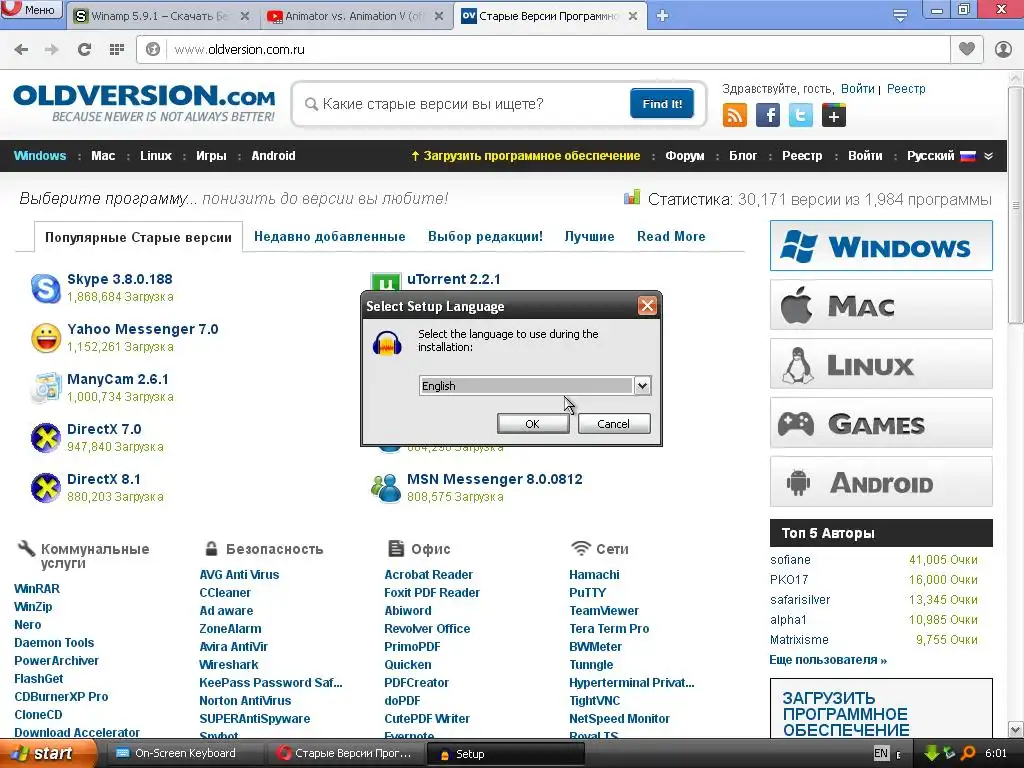The image size is (1024, 768).
Task: Click the DirectX 8.1 icon
Action: [46, 488]
